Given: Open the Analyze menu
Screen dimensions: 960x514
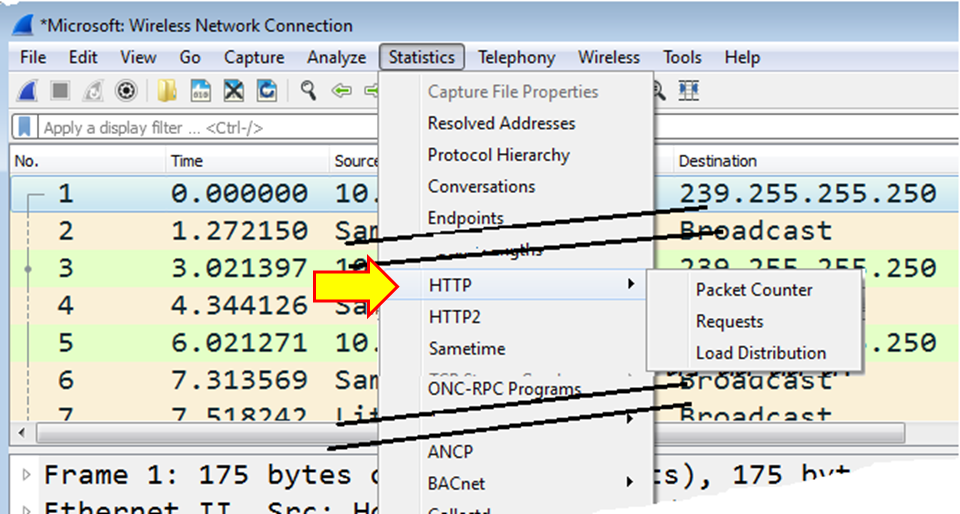Looking at the screenshot, I should coord(337,58).
